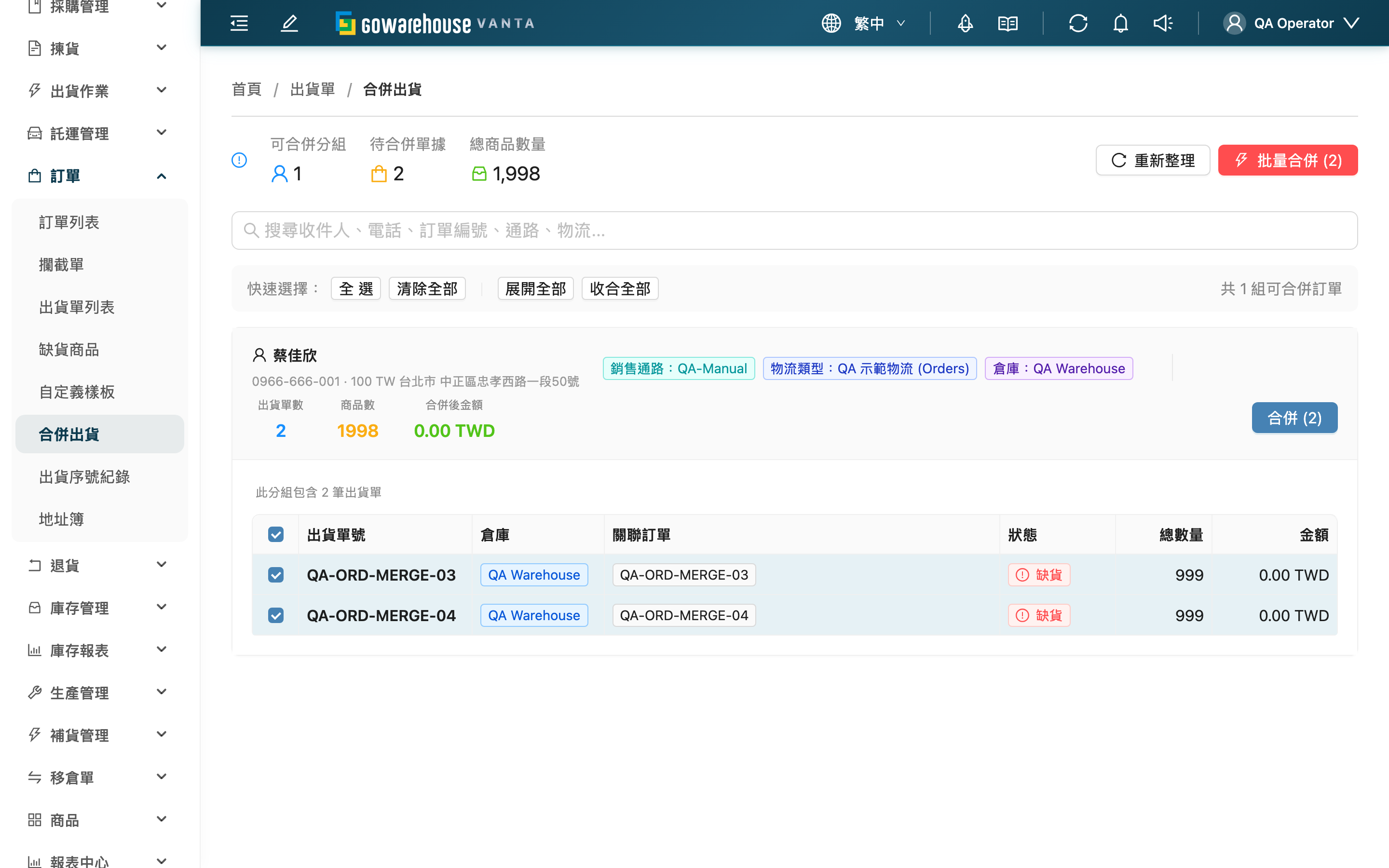Image resolution: width=1389 pixels, height=868 pixels.
Task: Open 訂單列表 in sidebar
Action: click(100, 222)
